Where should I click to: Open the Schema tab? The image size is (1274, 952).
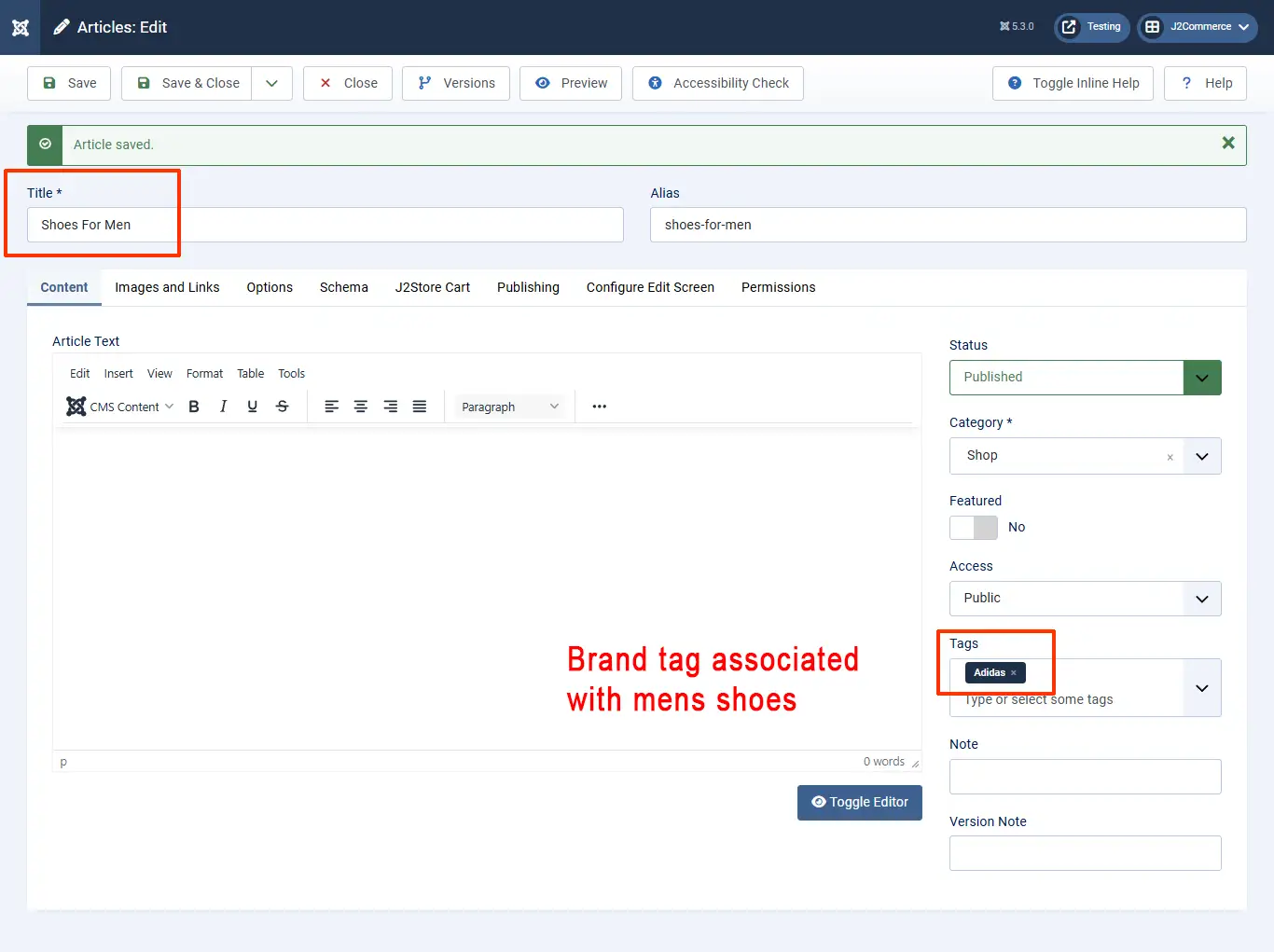(344, 287)
